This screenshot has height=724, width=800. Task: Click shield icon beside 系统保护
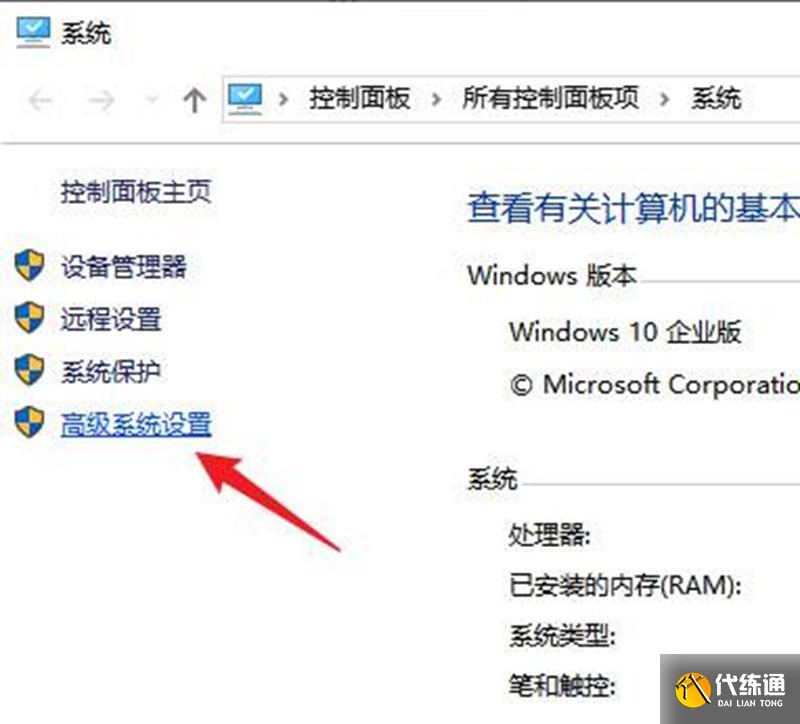pyautogui.click(x=29, y=370)
